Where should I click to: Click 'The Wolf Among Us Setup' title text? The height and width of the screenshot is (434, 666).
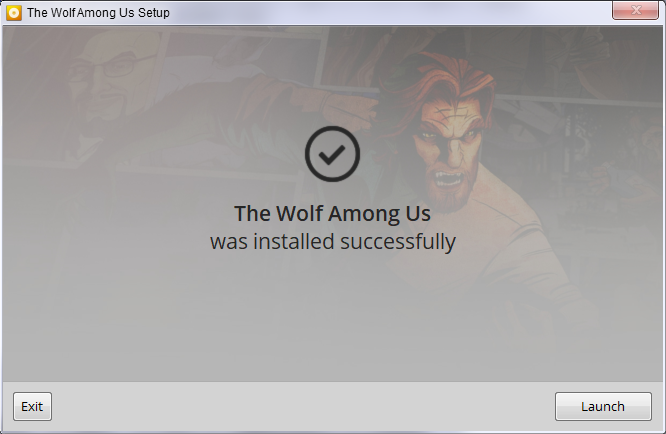[98, 13]
